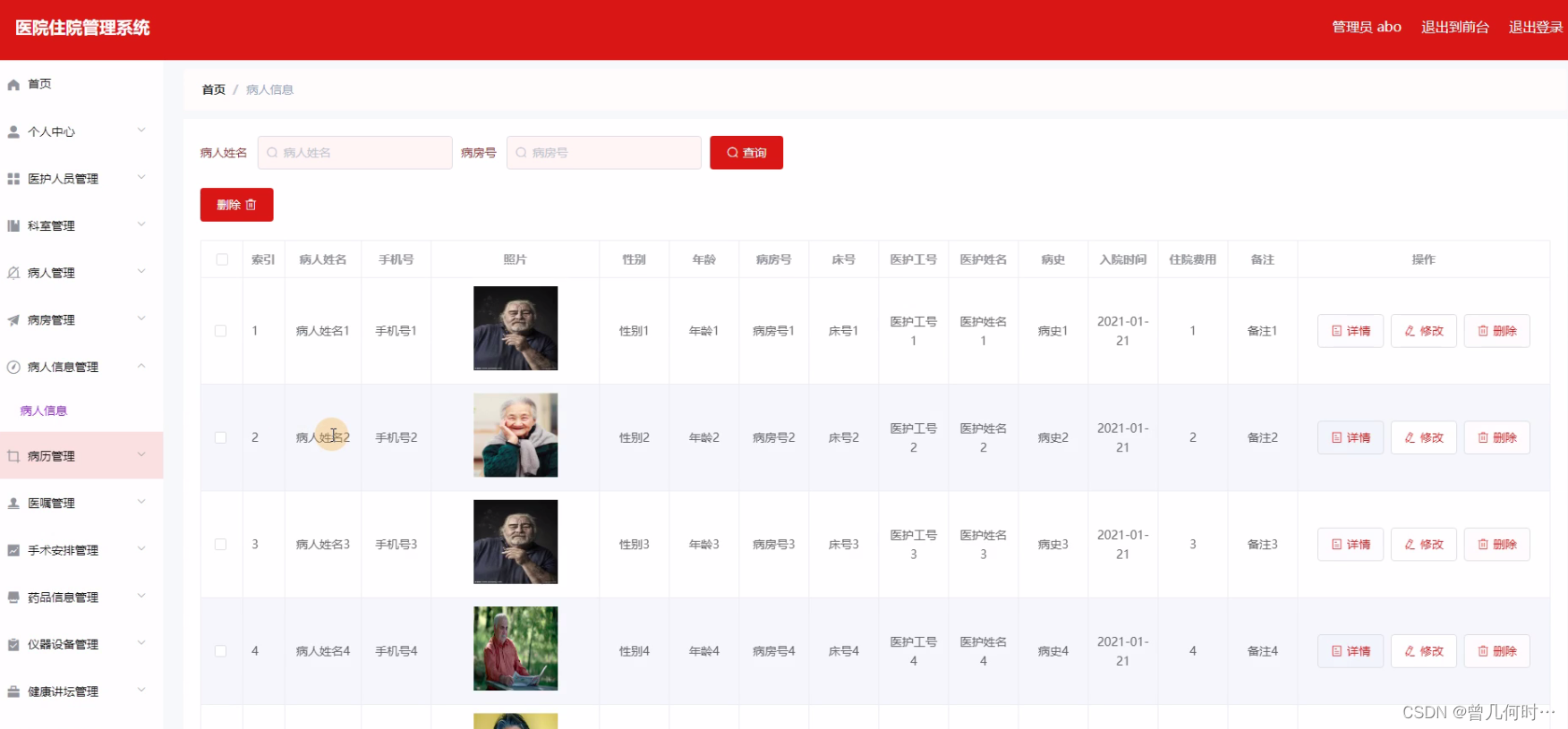Click 修改 for 病人姓名2
The image size is (1568, 729).
[x=1424, y=437]
